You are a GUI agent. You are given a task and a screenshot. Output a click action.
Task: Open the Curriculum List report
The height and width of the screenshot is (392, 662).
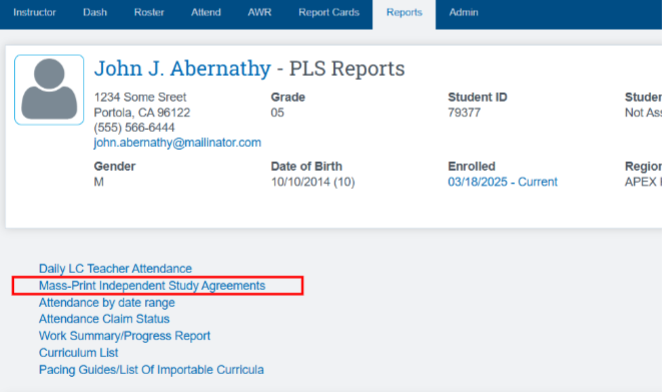coord(79,353)
